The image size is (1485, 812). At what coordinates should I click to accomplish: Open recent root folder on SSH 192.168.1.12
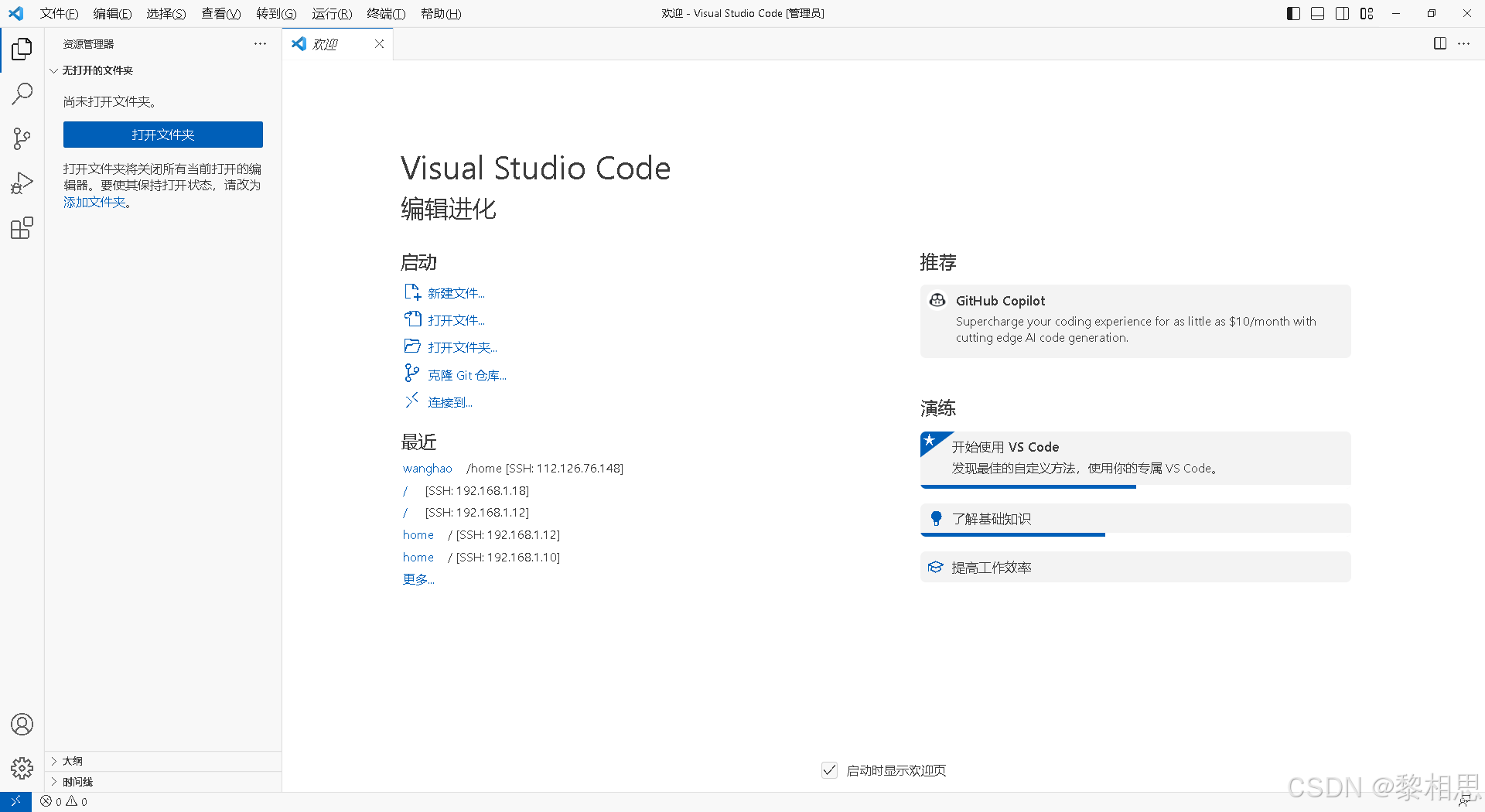(405, 512)
